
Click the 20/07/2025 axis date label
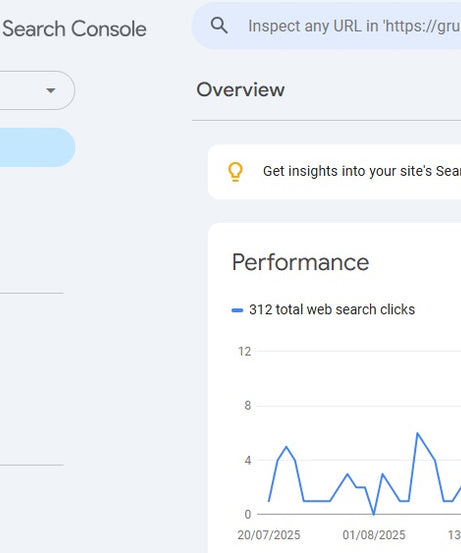point(269,535)
